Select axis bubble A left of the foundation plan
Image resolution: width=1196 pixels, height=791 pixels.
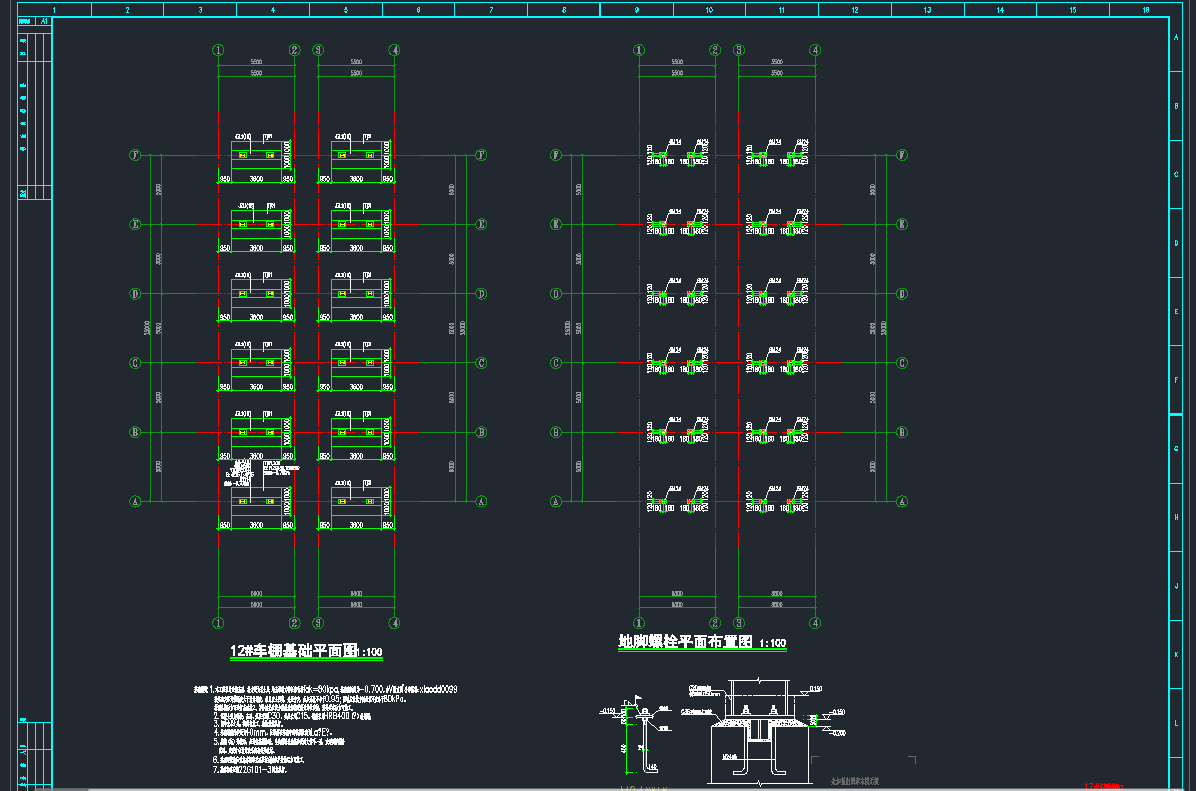(134, 502)
